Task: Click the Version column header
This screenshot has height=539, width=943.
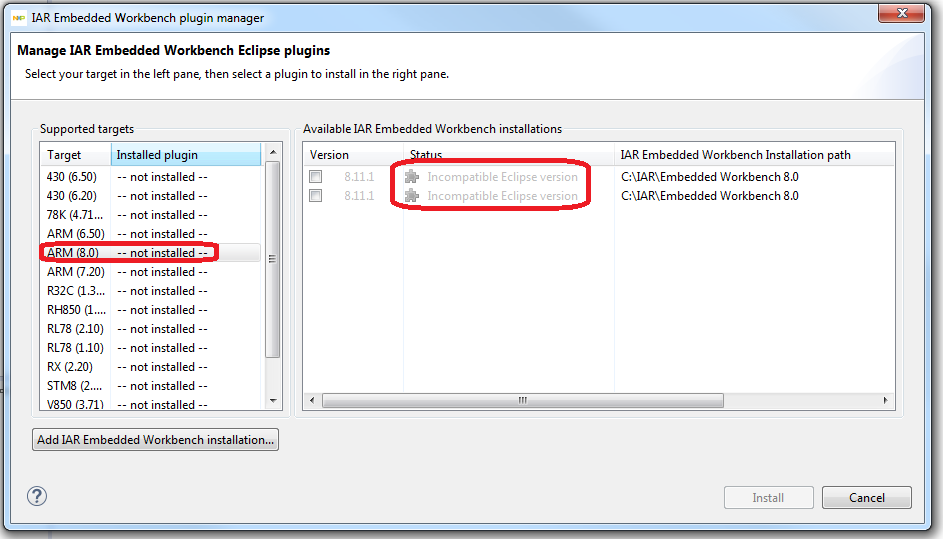Action: click(x=354, y=155)
